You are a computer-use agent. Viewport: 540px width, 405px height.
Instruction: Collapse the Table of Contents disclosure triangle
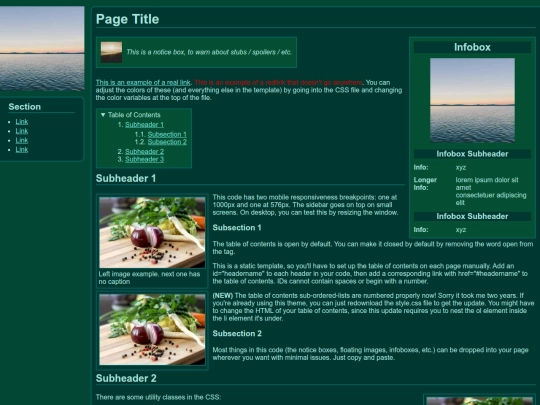click(103, 115)
